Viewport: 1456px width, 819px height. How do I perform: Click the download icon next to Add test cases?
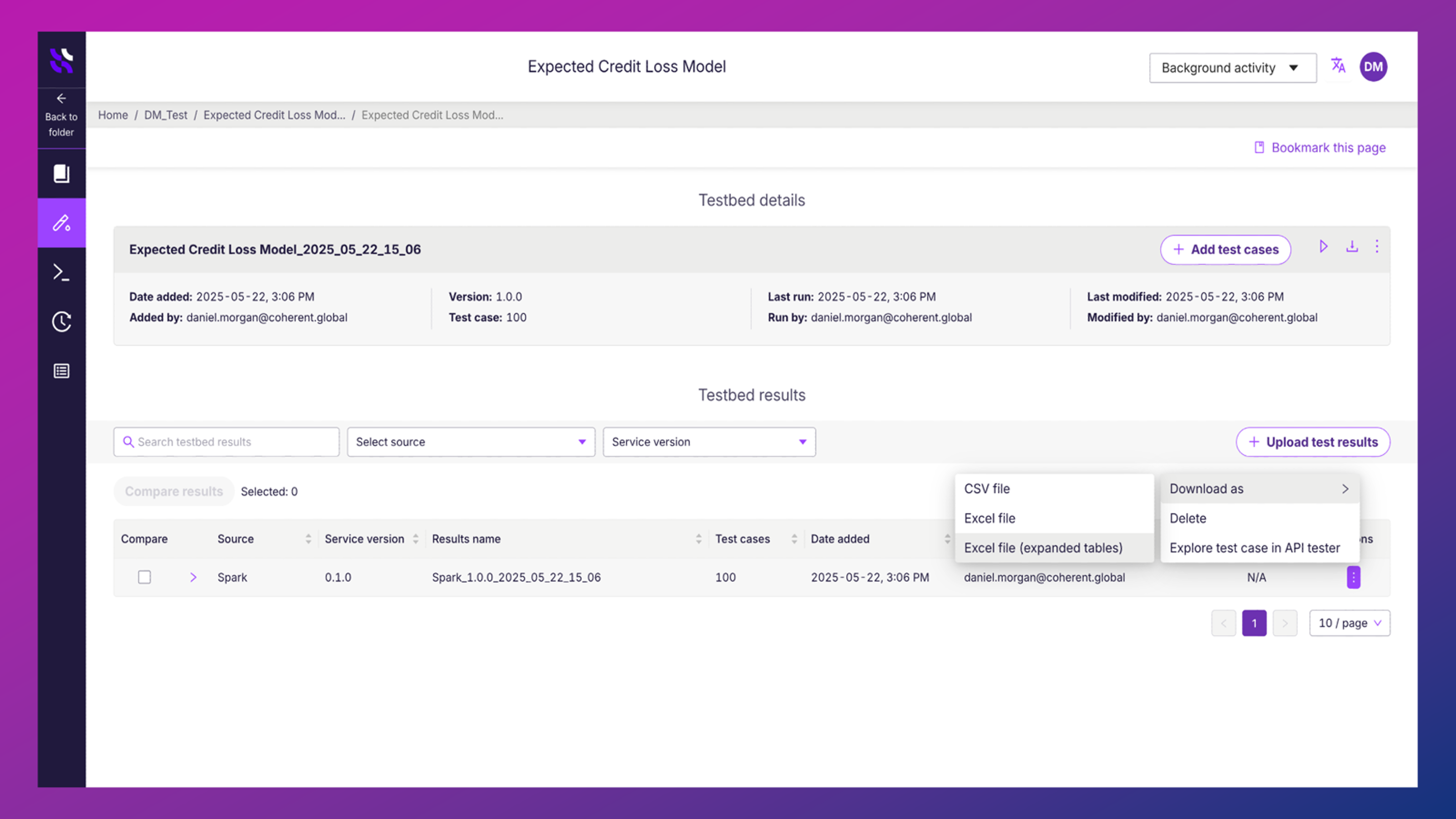pos(1352,247)
